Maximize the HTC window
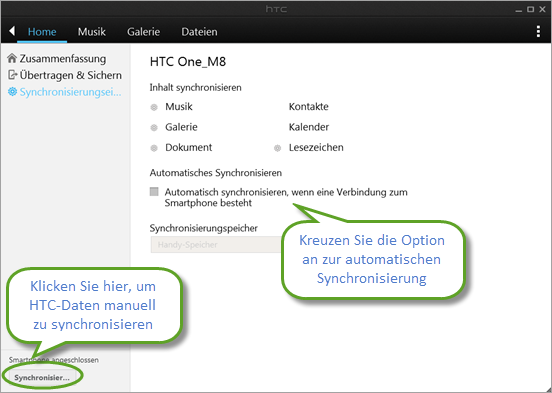 point(530,10)
